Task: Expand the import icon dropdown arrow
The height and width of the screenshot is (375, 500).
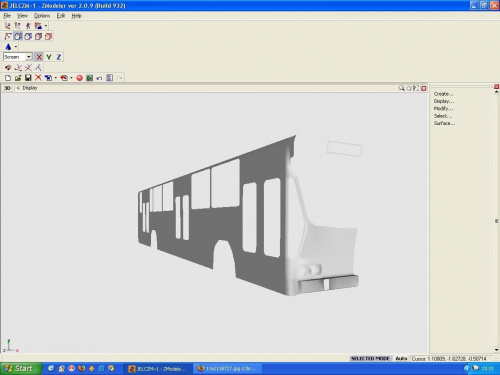Action: [56, 78]
